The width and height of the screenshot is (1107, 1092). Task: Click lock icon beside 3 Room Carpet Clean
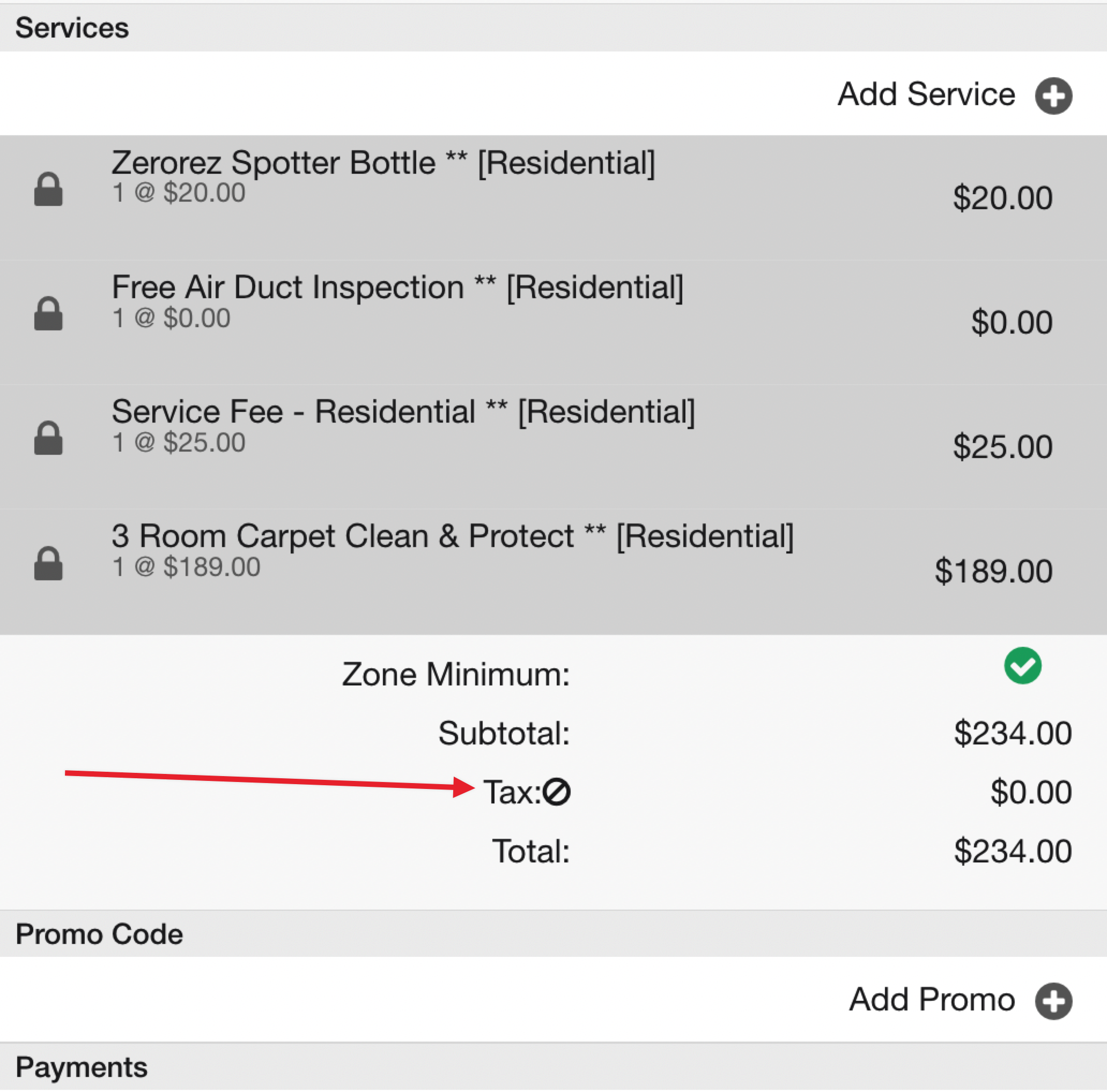[x=48, y=563]
